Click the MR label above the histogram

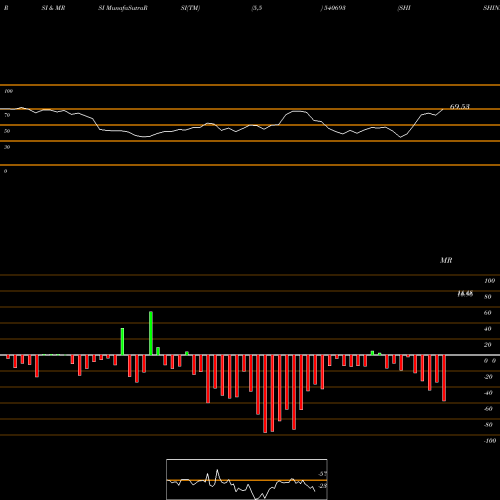[x=446, y=260]
